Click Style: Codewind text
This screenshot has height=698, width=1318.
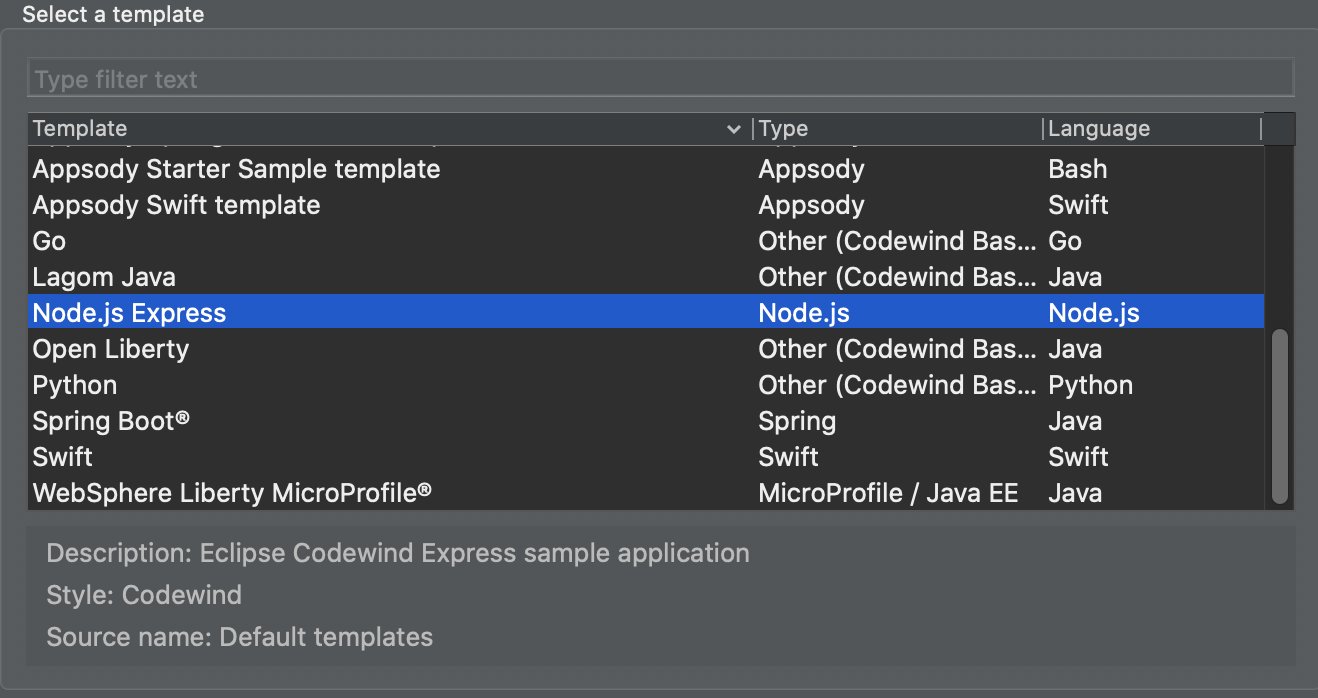pos(144,595)
